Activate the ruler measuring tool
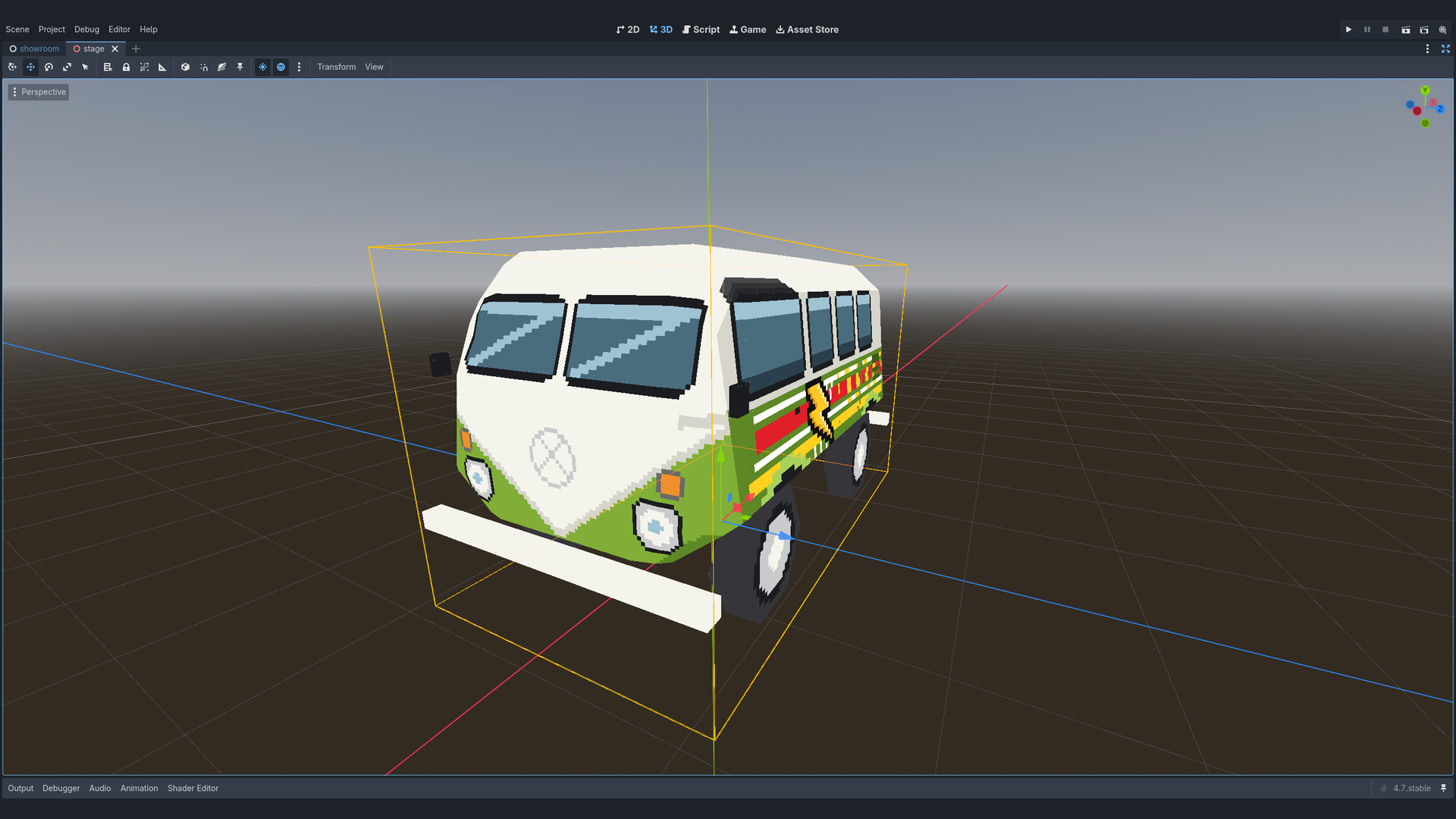The height and width of the screenshot is (819, 1456). point(162,67)
